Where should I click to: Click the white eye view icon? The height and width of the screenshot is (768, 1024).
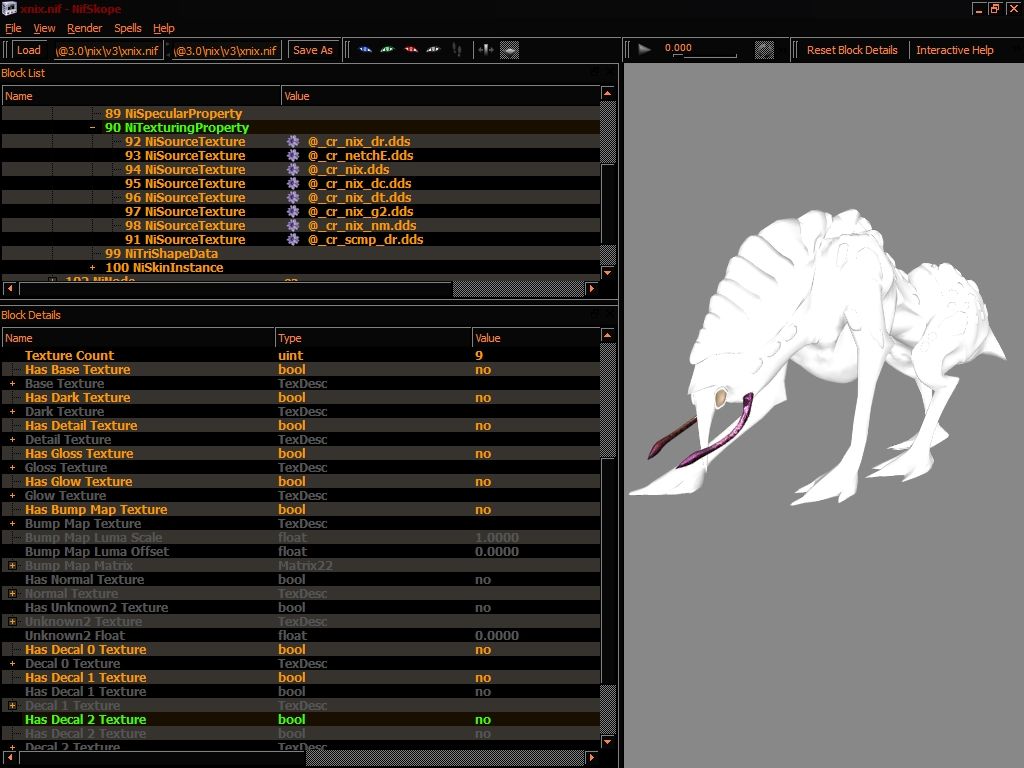(x=433, y=50)
